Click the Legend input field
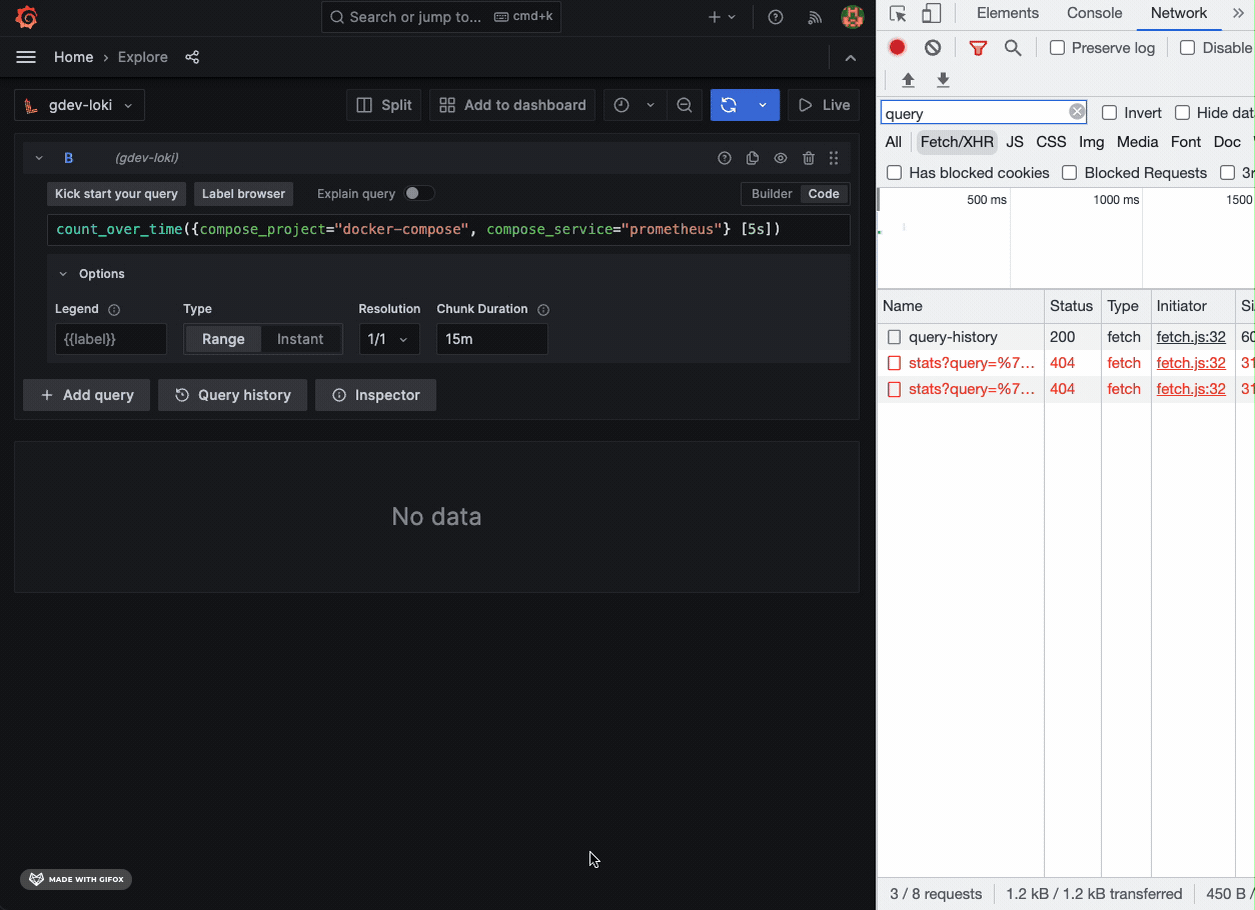 [x=110, y=338]
